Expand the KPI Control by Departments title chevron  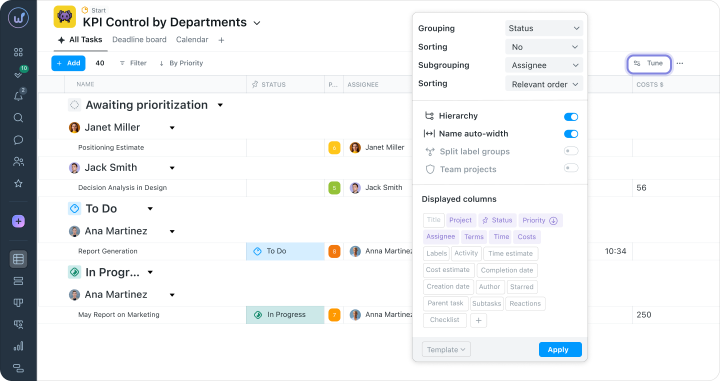click(257, 23)
